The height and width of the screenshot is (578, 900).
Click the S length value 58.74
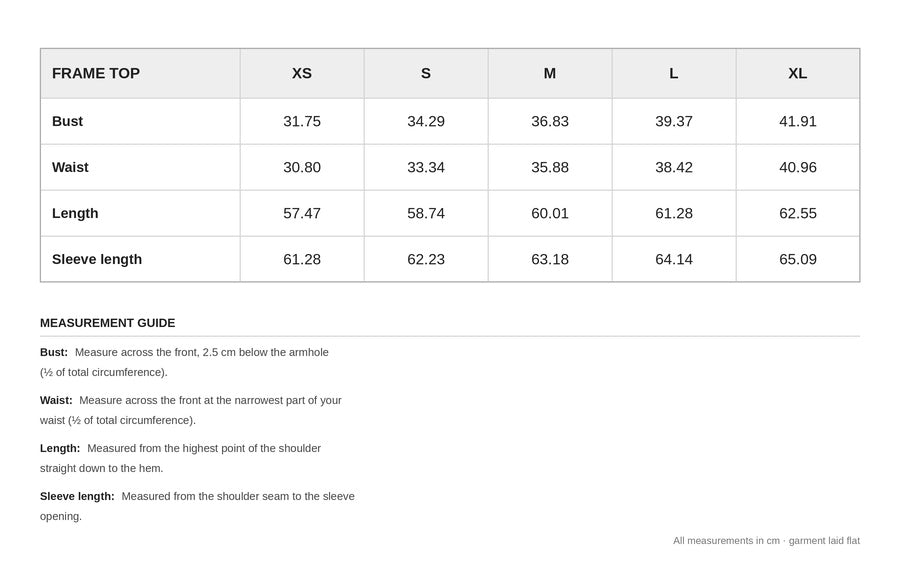click(x=426, y=213)
